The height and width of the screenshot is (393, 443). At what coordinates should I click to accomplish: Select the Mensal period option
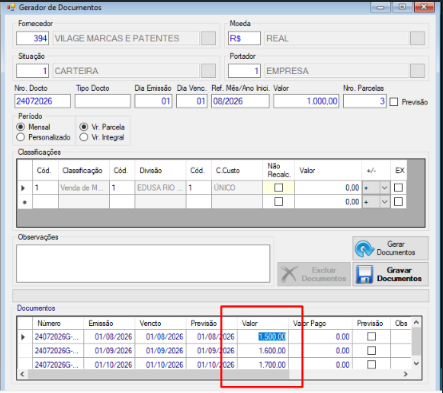coord(21,127)
